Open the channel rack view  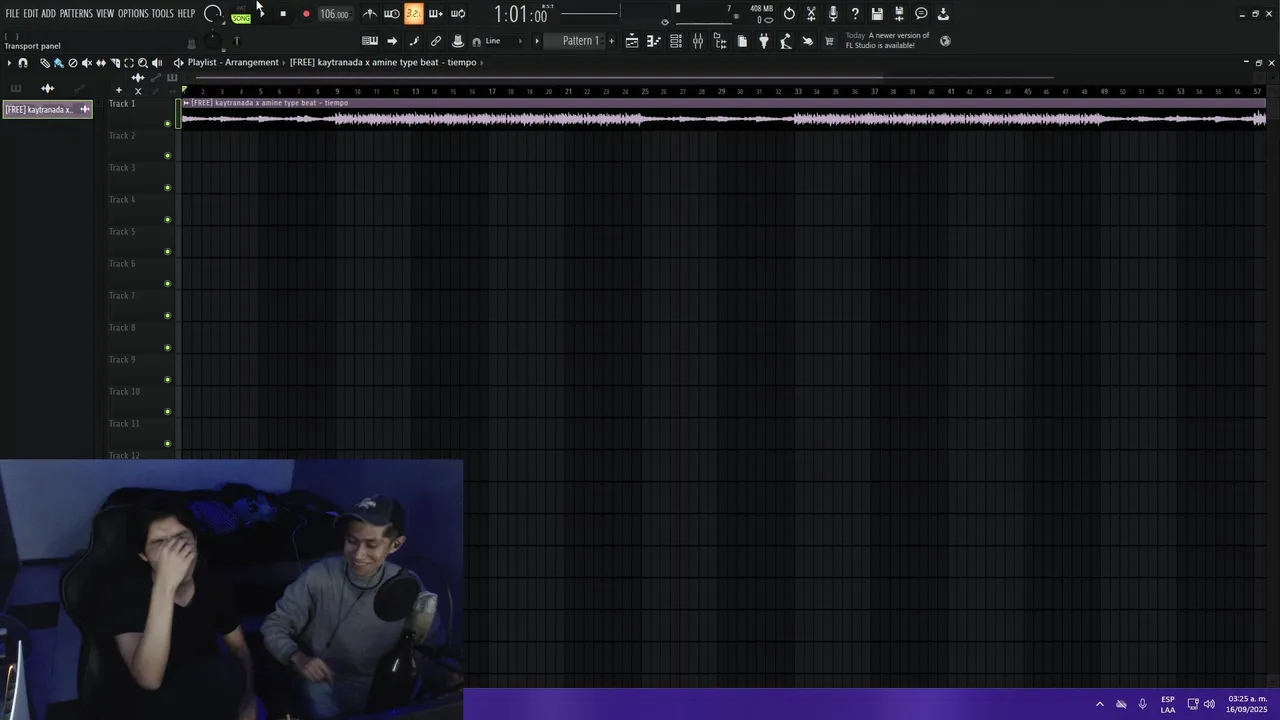tap(676, 41)
